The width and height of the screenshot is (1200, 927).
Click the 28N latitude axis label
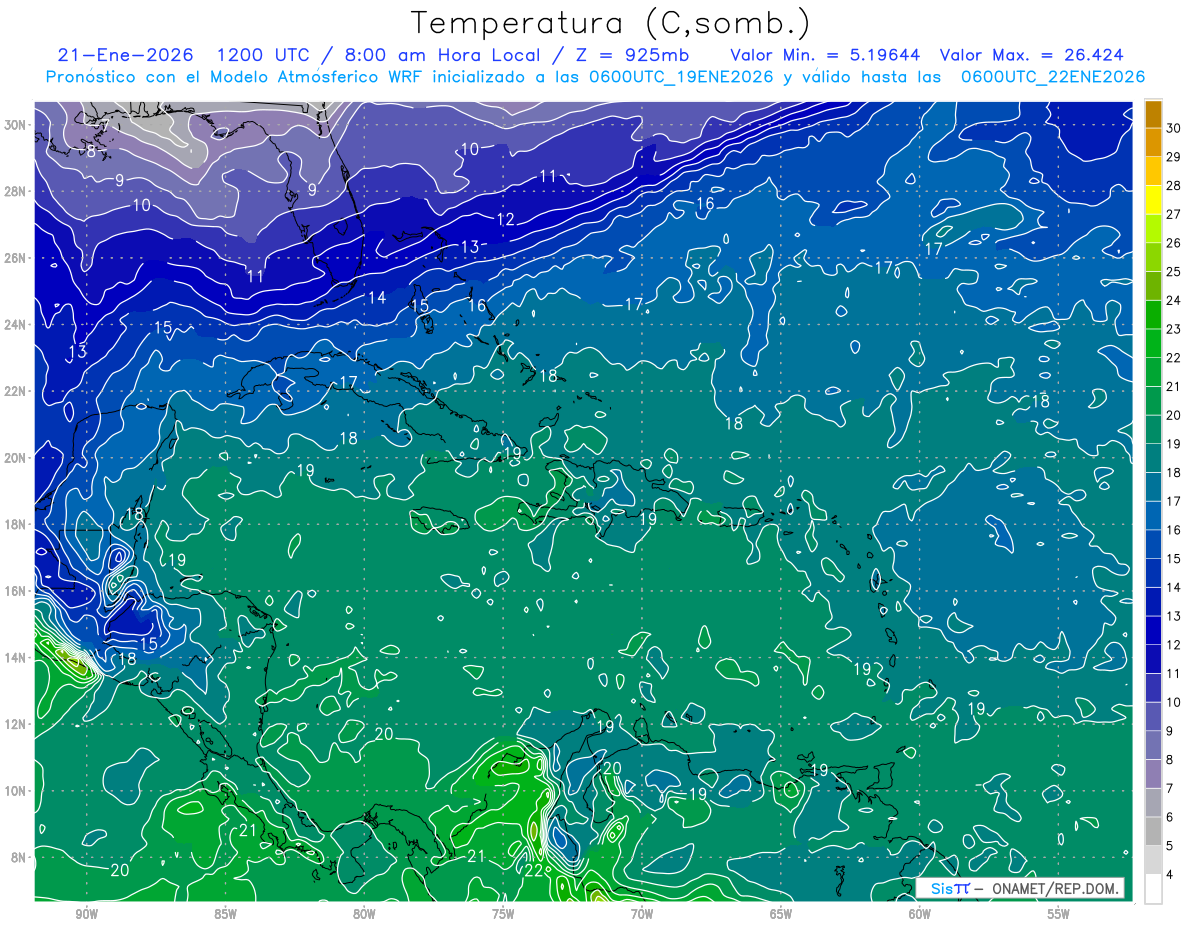pyautogui.click(x=17, y=191)
